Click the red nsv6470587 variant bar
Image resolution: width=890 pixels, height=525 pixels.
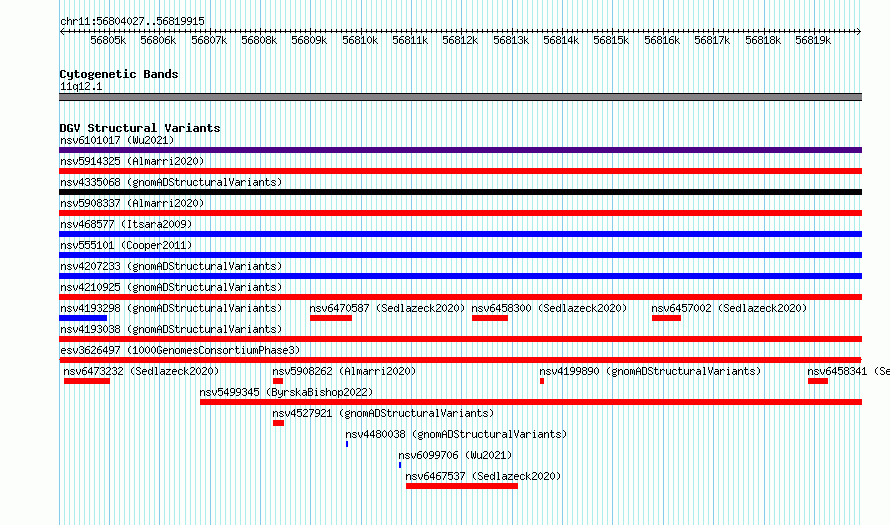point(331,318)
